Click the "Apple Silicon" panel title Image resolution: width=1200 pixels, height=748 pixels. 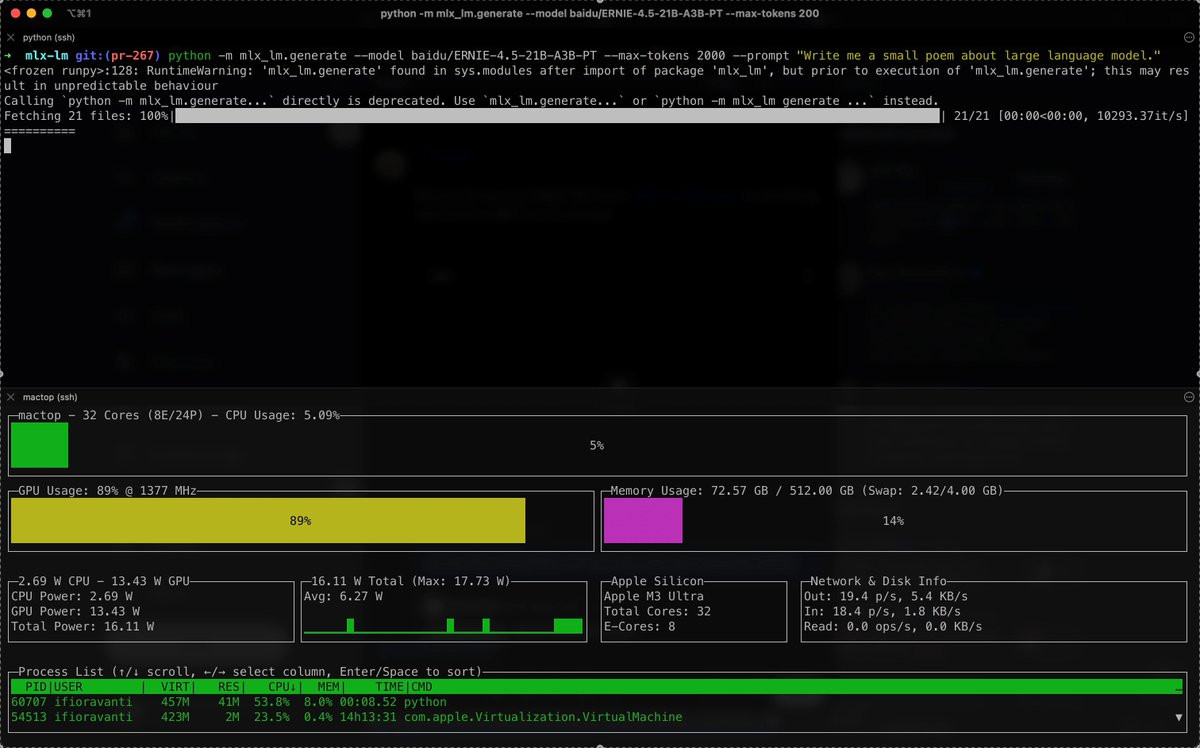click(657, 581)
